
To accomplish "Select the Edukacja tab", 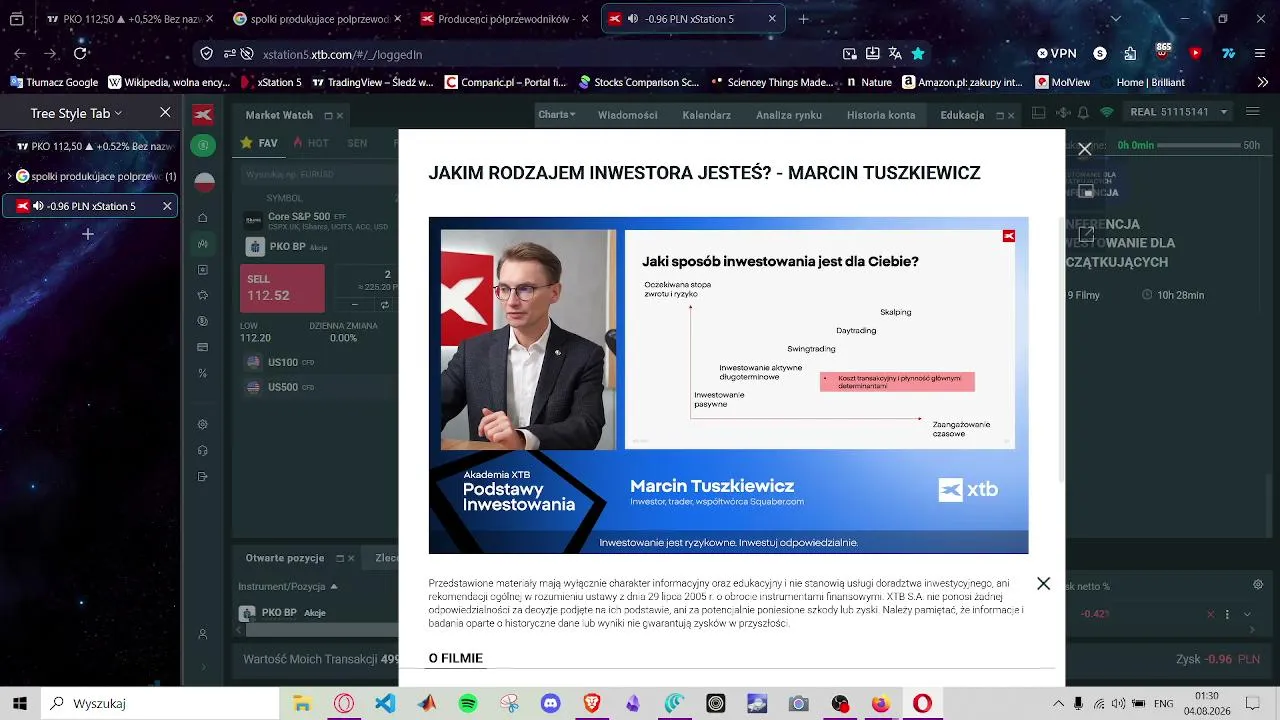I will pos(962,115).
